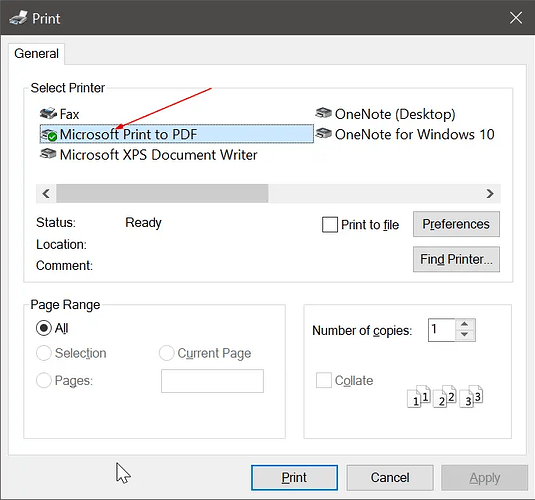
Task: Tick the Collate checkbox
Action: [x=324, y=380]
